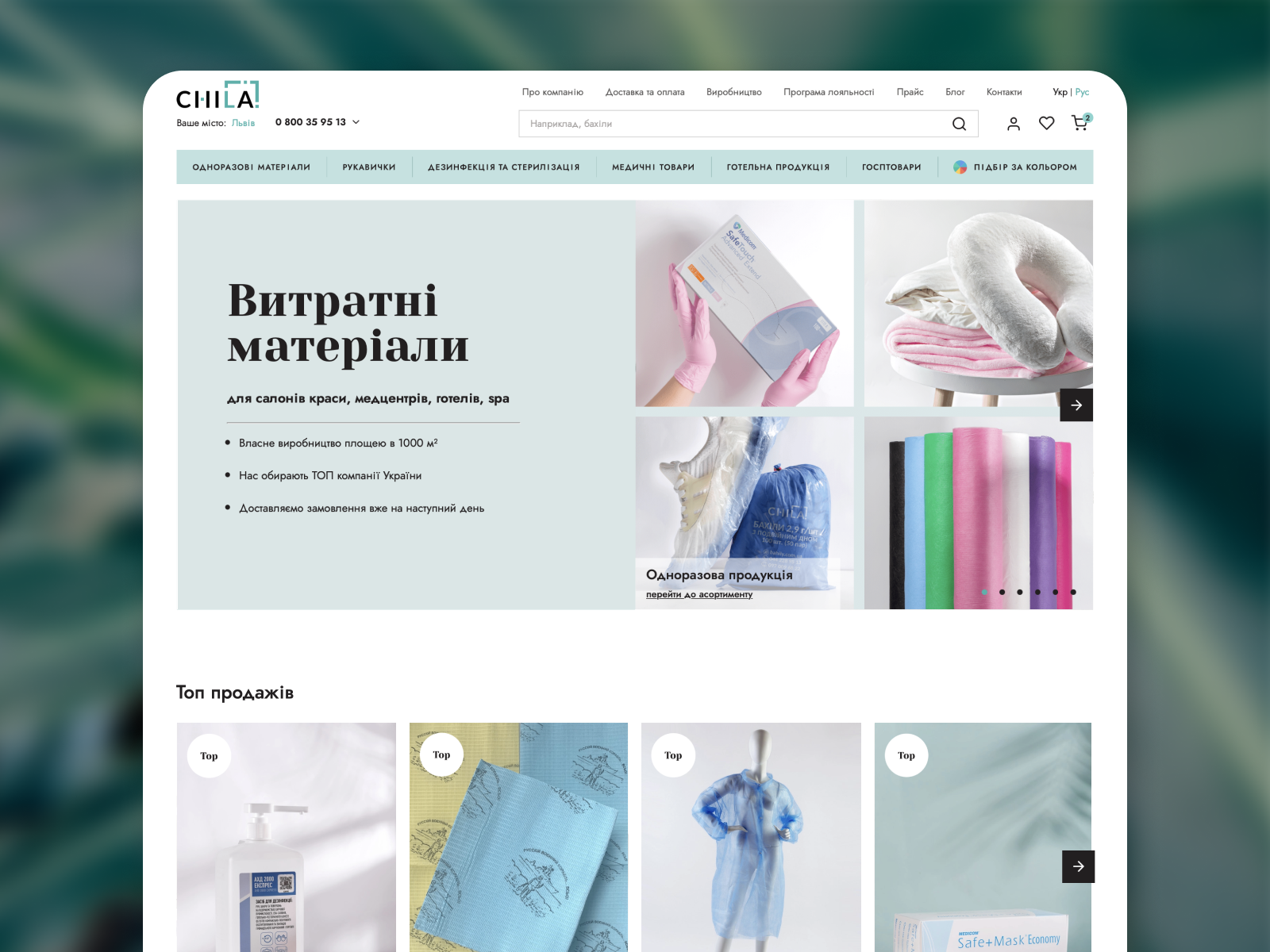Select the first slider dot indicator

point(984,592)
